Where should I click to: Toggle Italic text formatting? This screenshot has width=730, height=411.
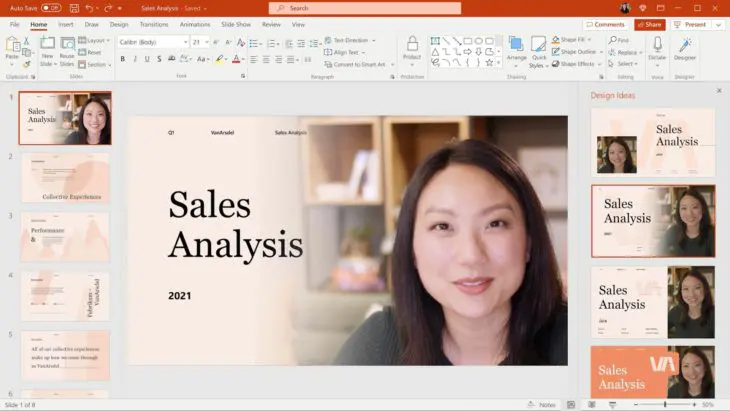136,59
